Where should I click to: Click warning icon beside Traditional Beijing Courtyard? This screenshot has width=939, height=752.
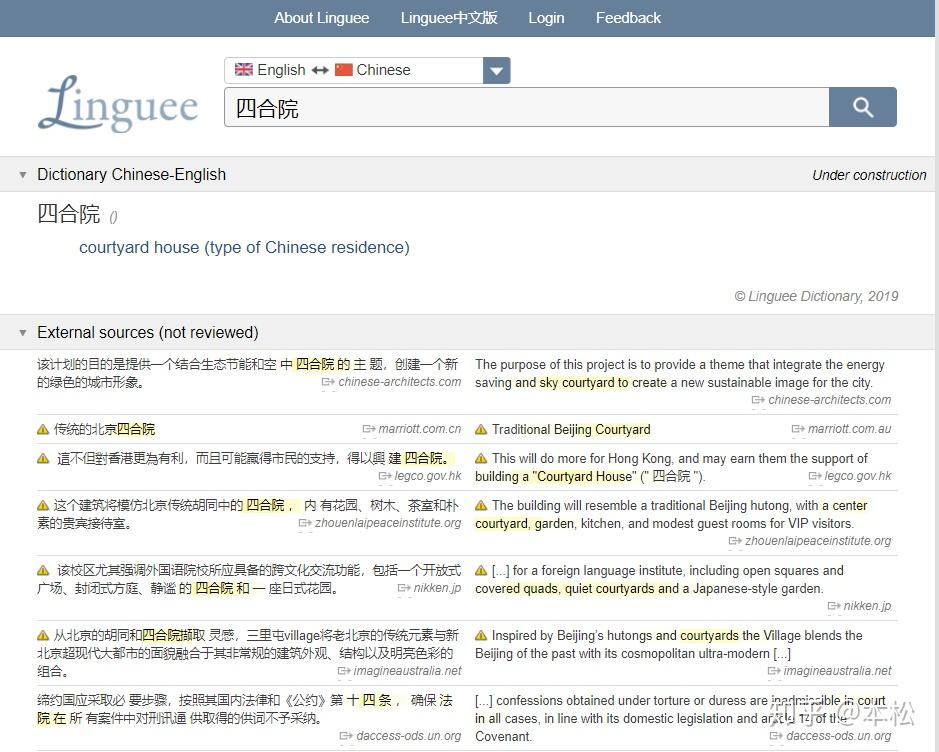(x=481, y=429)
